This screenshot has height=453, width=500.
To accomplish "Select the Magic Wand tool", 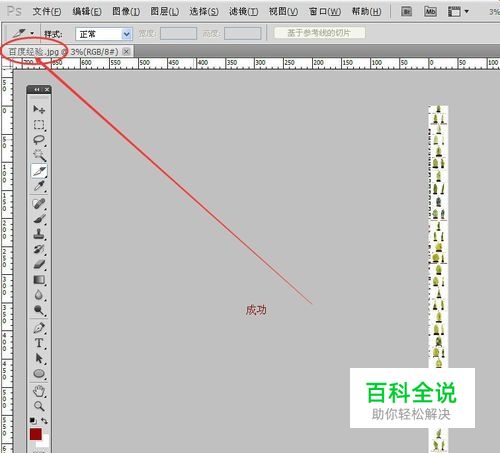I will (x=39, y=155).
